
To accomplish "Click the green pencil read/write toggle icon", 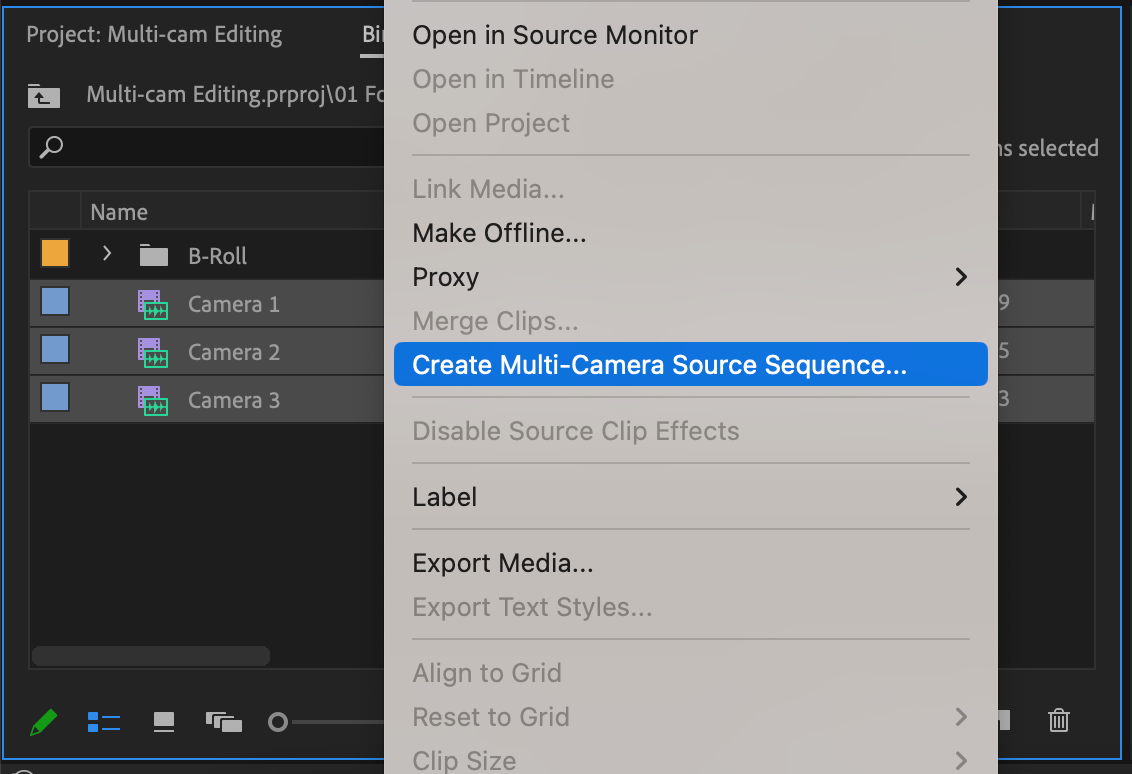I will 43,722.
